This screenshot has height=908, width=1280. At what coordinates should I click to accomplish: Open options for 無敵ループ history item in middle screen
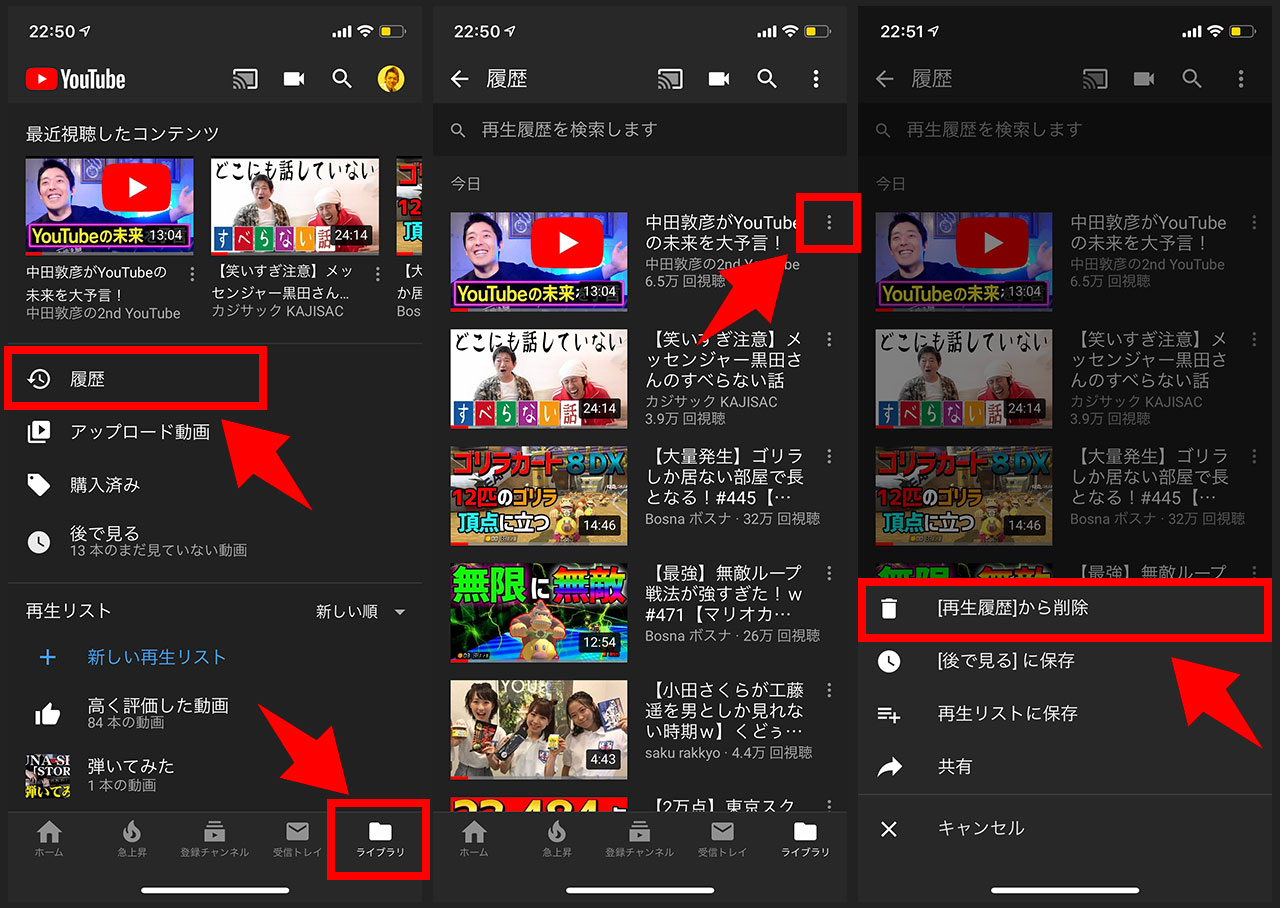[829, 573]
